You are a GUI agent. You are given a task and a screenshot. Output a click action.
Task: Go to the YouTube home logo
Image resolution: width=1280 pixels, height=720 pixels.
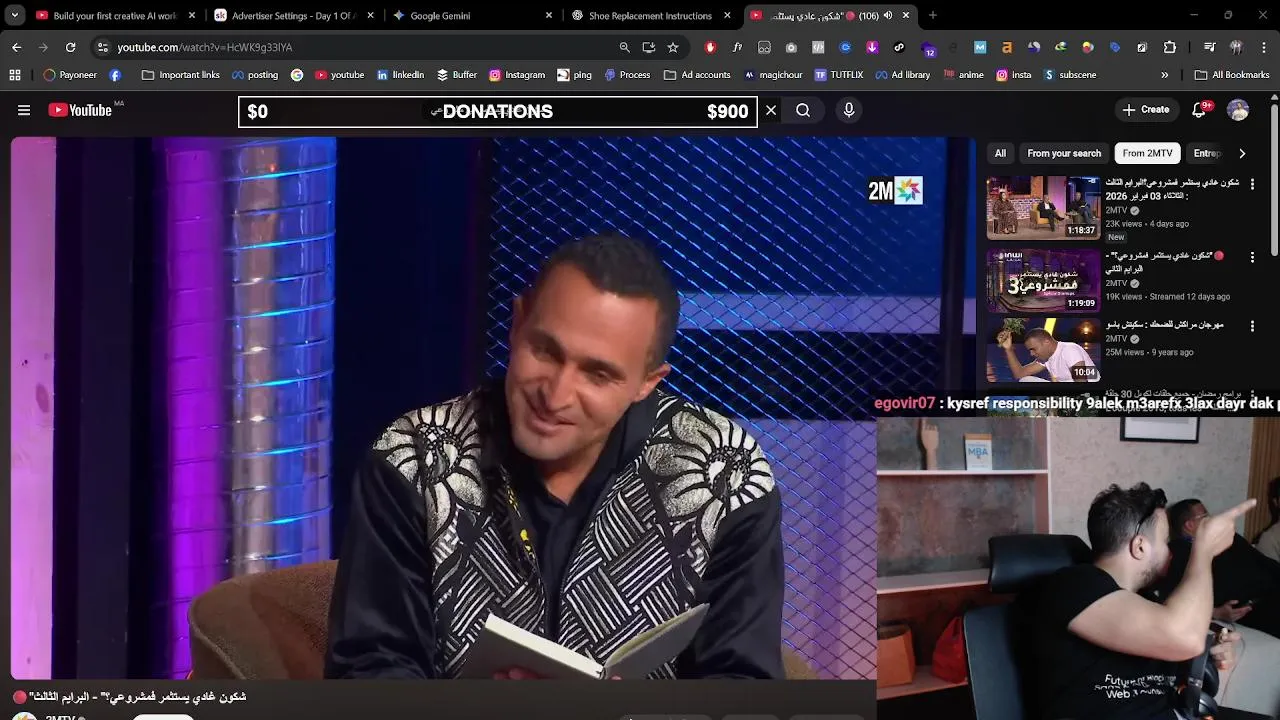pos(80,110)
